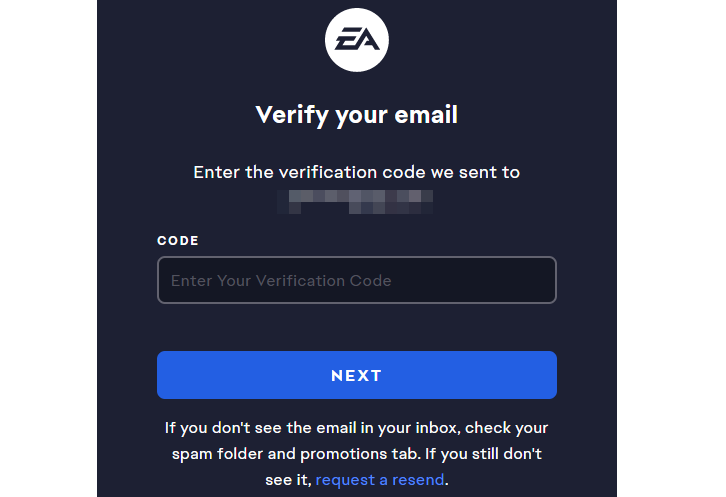The height and width of the screenshot is (497, 726).
Task: Click the CODE label above the field
Action: 178,241
